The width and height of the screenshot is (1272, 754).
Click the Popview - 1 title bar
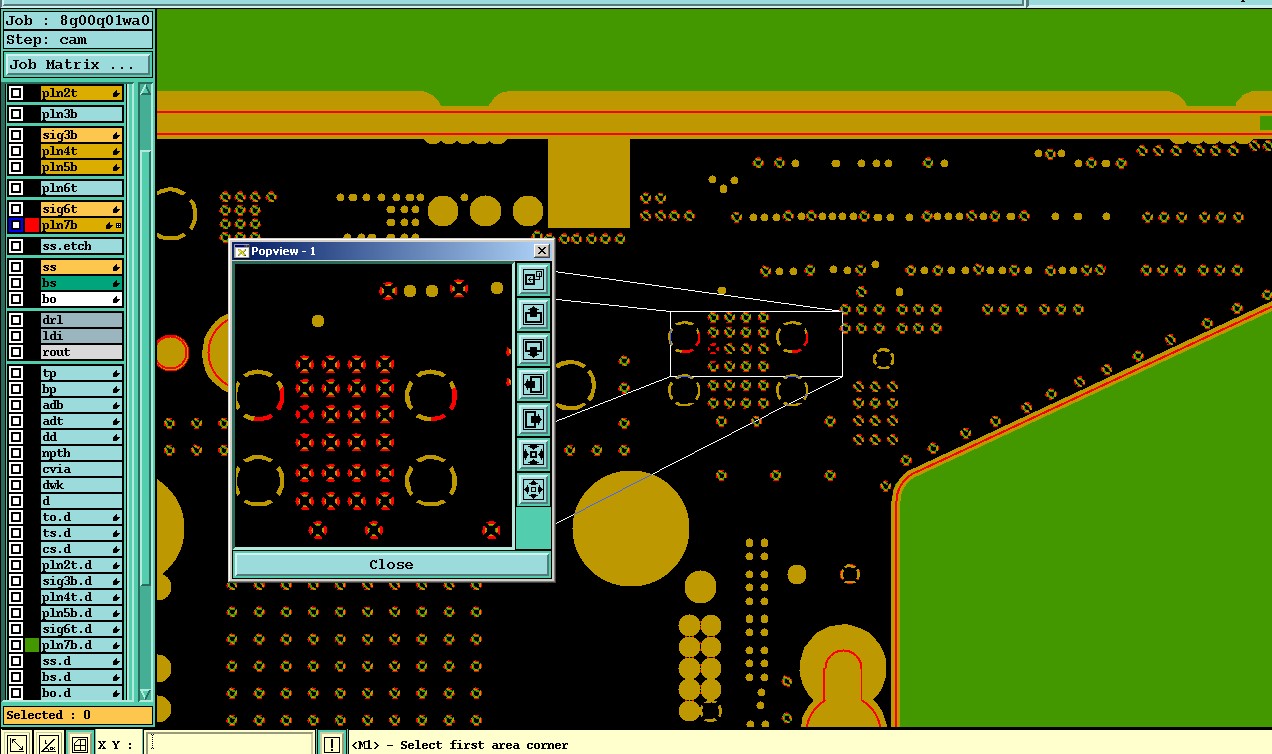[x=391, y=251]
